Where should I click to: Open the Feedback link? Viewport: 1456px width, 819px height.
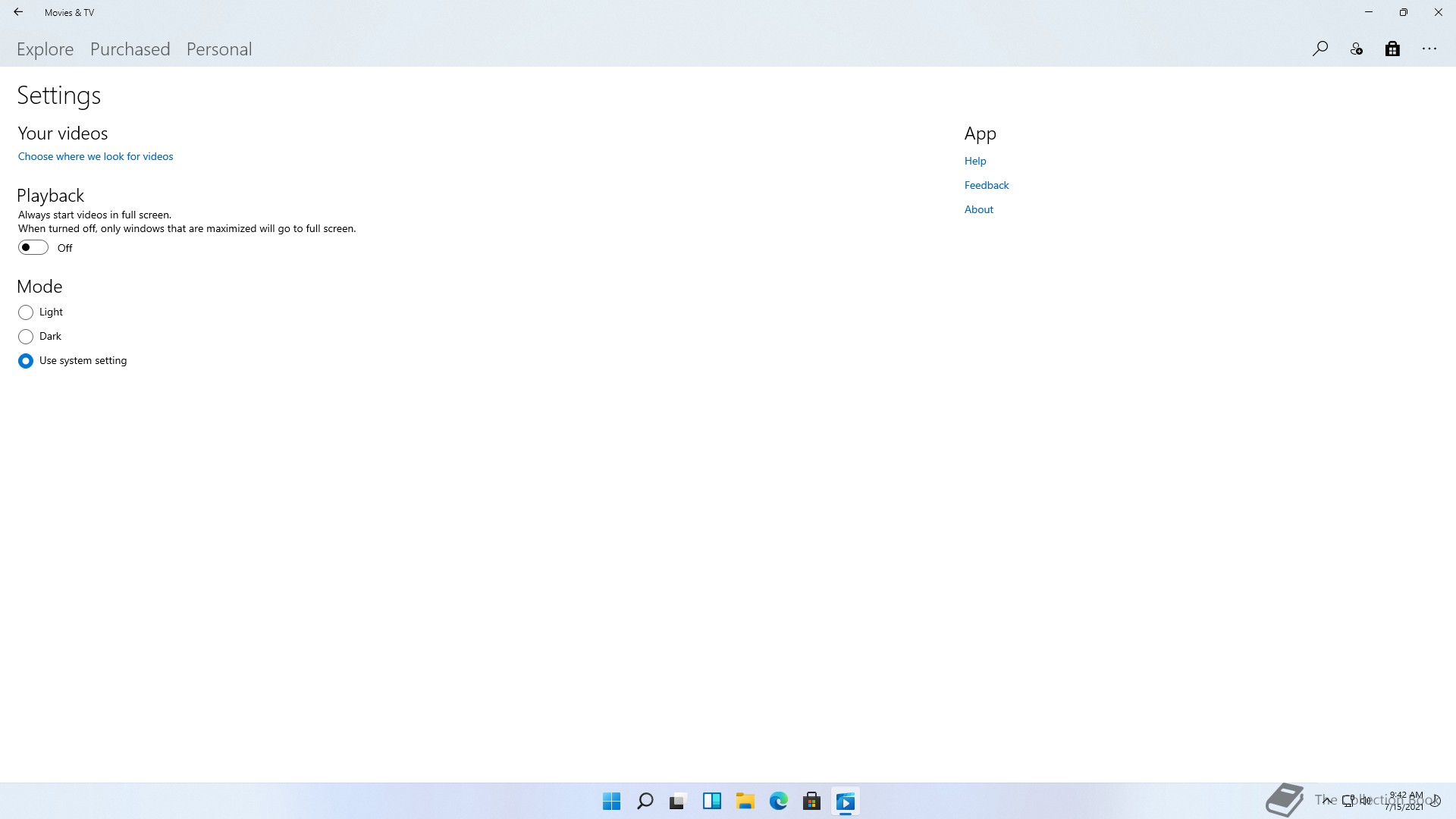click(986, 185)
